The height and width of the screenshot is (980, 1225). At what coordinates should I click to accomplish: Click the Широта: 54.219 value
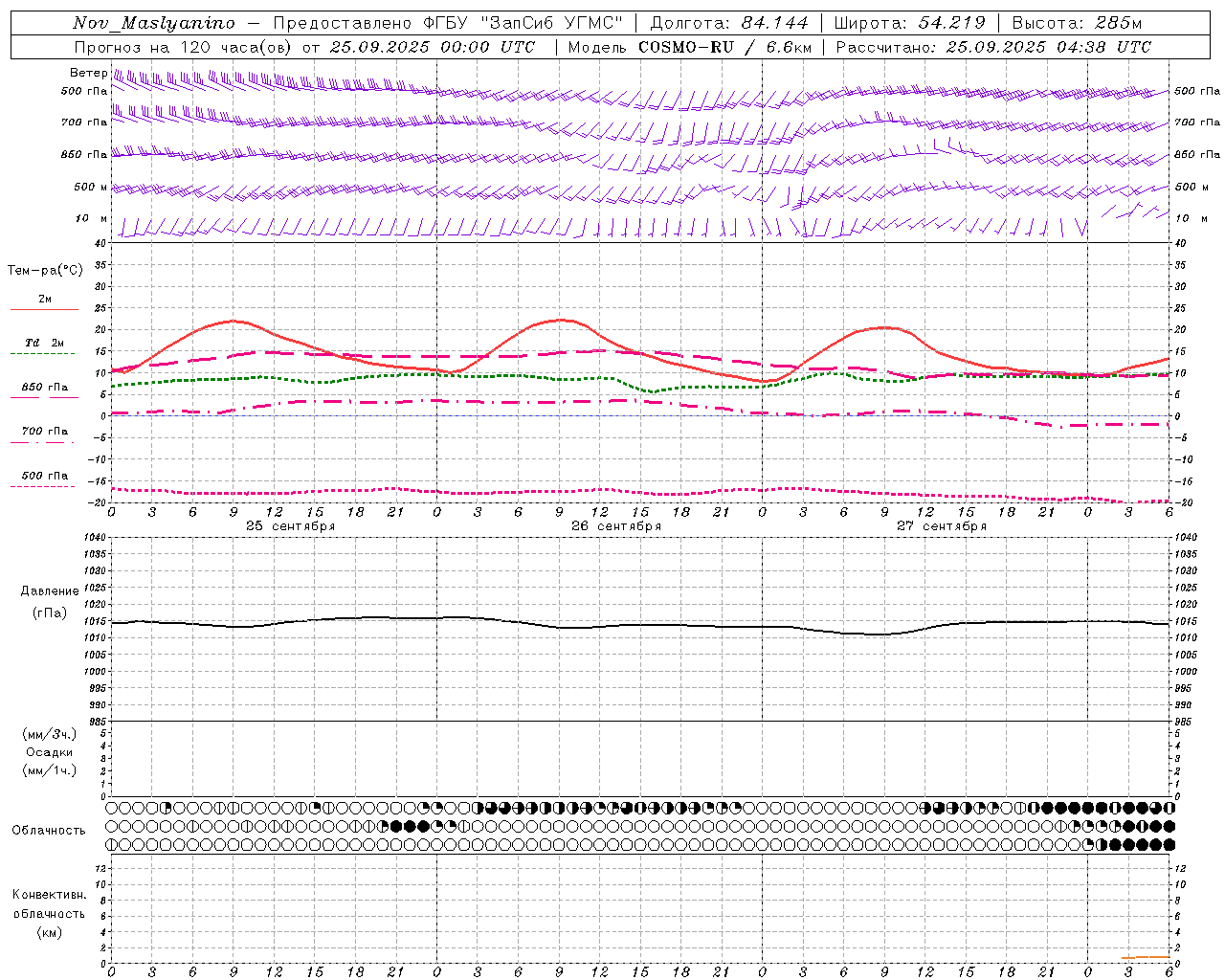pyautogui.click(x=909, y=23)
